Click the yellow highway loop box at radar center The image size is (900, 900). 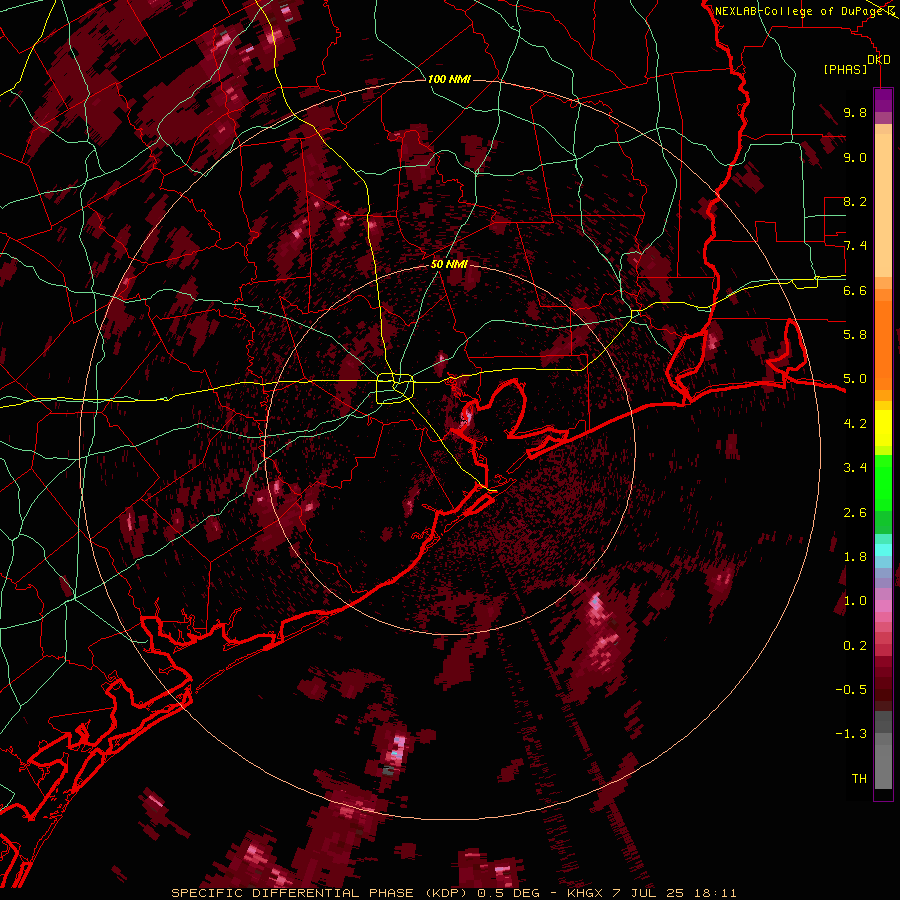pos(395,389)
